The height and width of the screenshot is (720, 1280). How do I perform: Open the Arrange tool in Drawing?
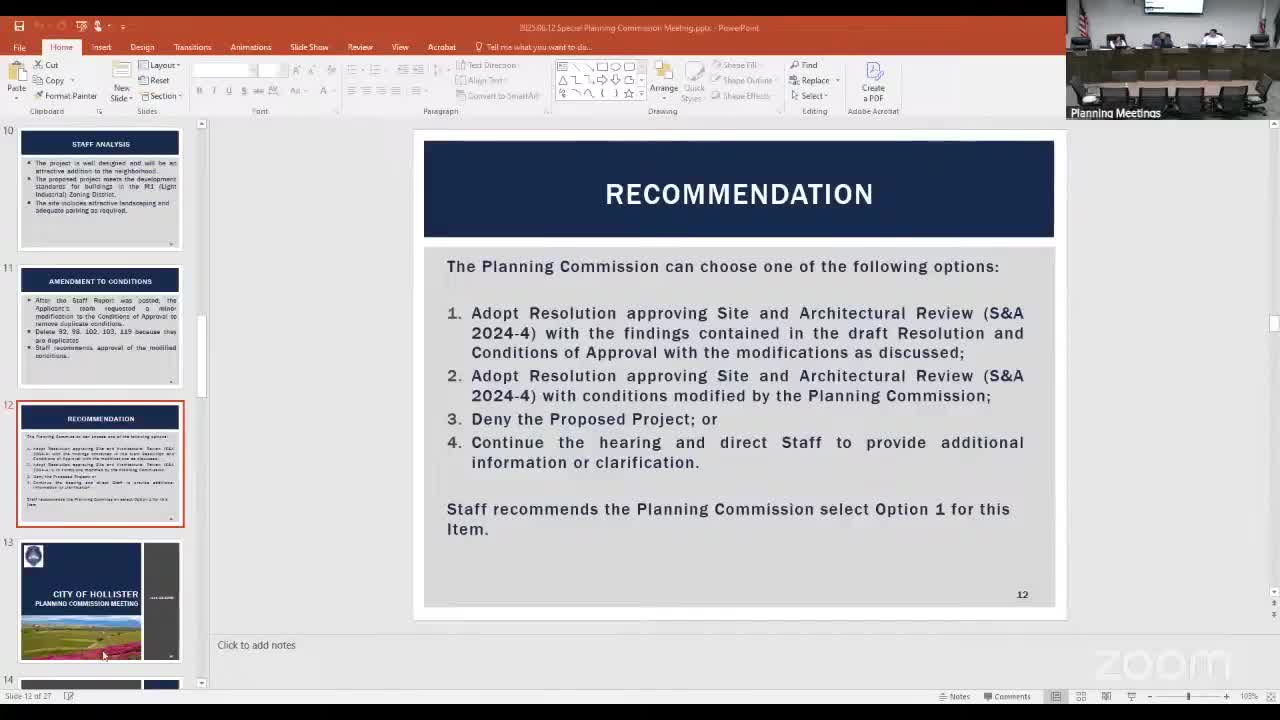(663, 80)
